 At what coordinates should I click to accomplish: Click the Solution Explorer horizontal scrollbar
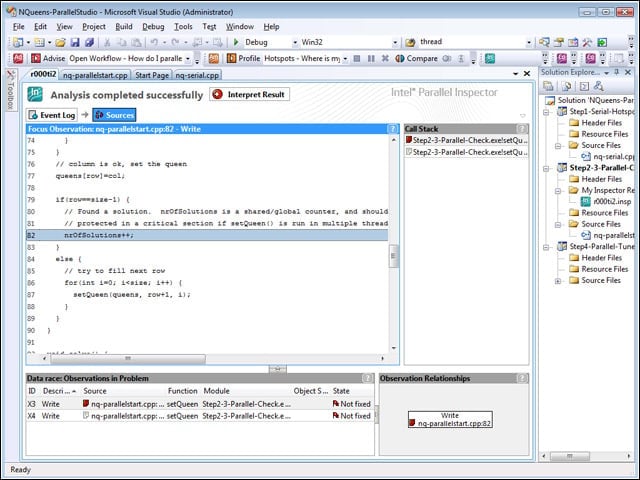pyautogui.click(x=569, y=456)
